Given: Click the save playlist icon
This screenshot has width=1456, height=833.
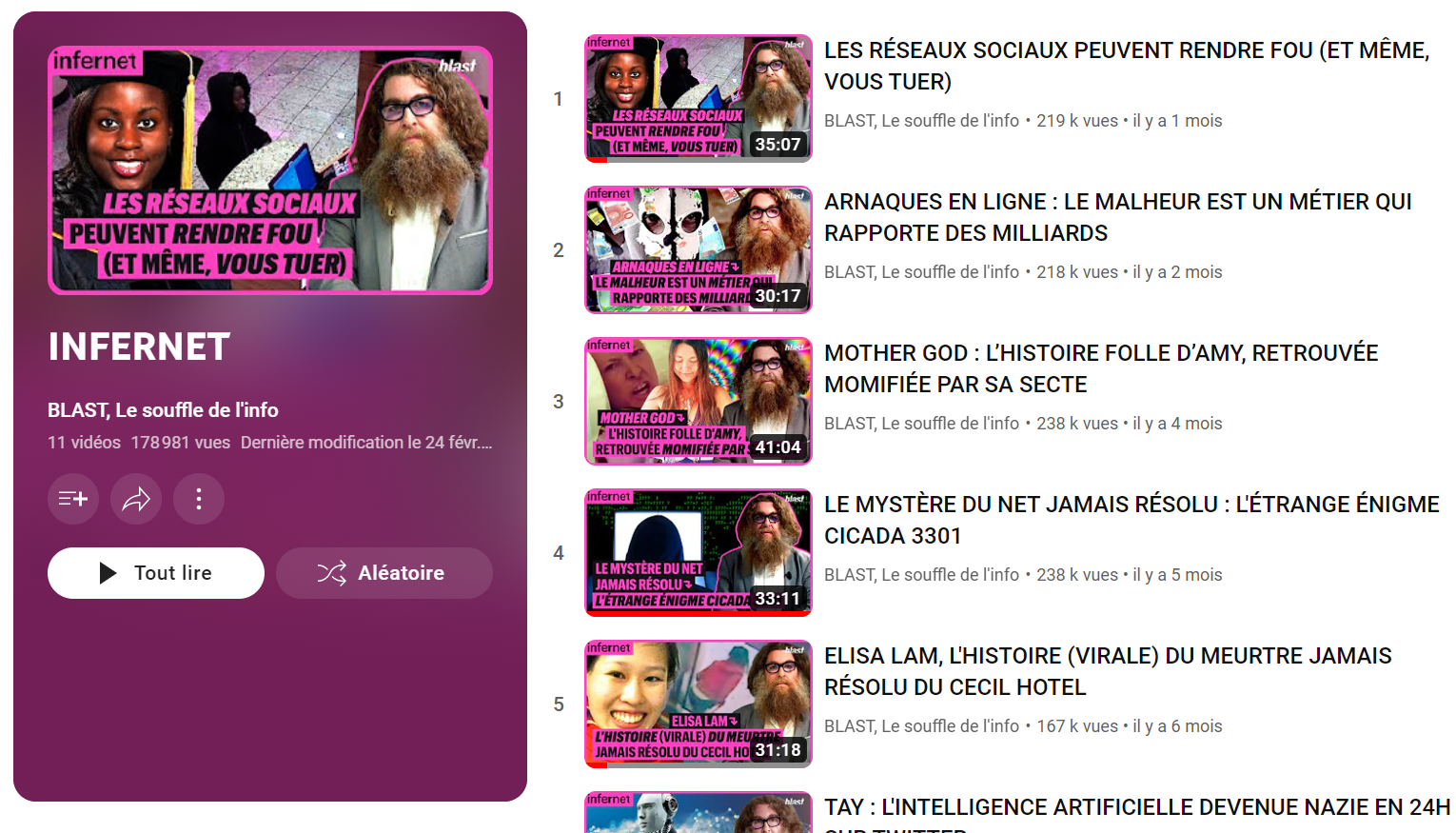Looking at the screenshot, I should tap(73, 499).
